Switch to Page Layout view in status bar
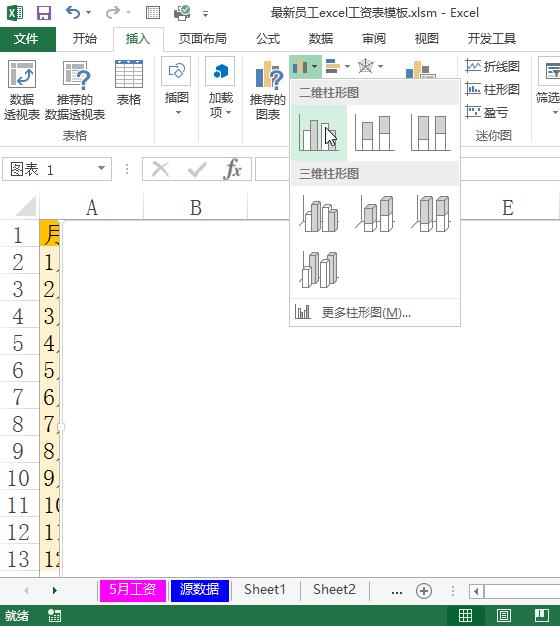This screenshot has height=626, width=560. [x=504, y=615]
